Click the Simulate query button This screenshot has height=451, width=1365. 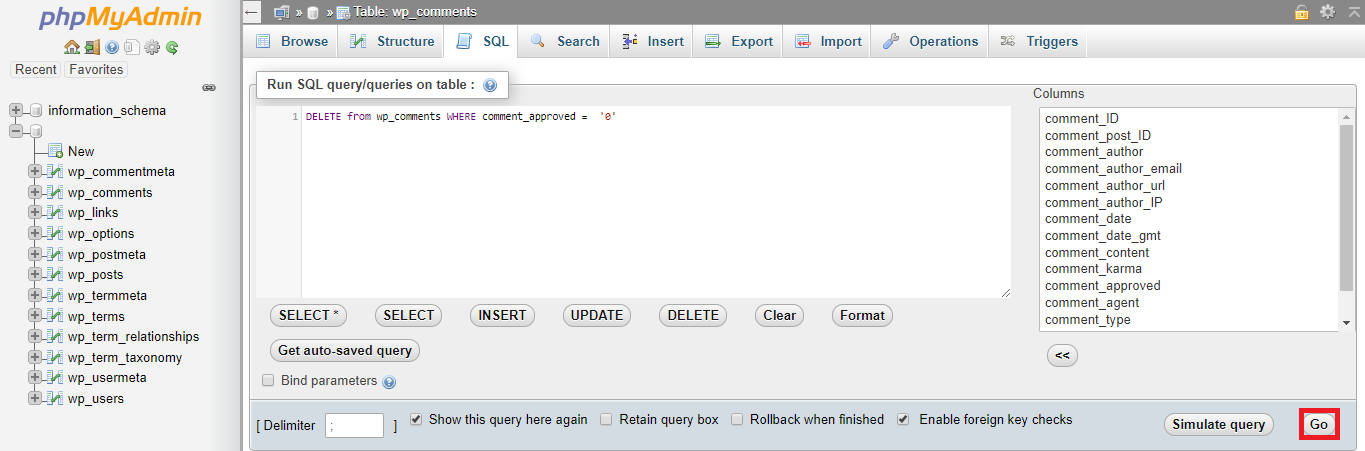[x=1219, y=424]
